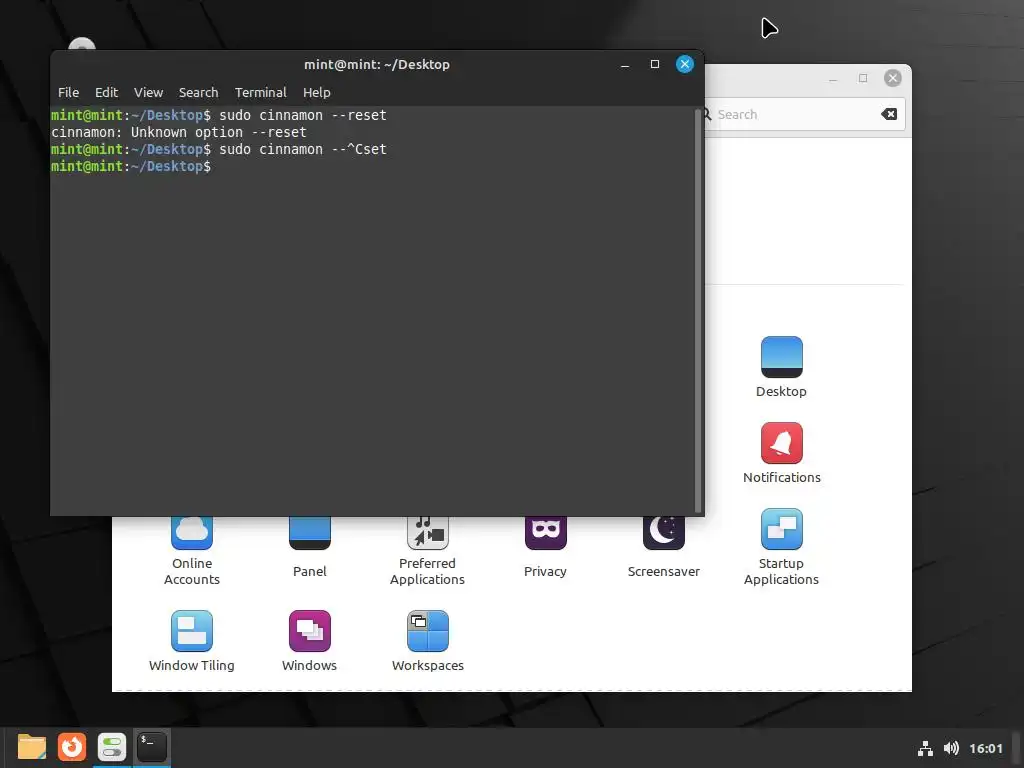This screenshot has height=768, width=1024.
Task: Maximize the System Settings window
Action: (863, 78)
